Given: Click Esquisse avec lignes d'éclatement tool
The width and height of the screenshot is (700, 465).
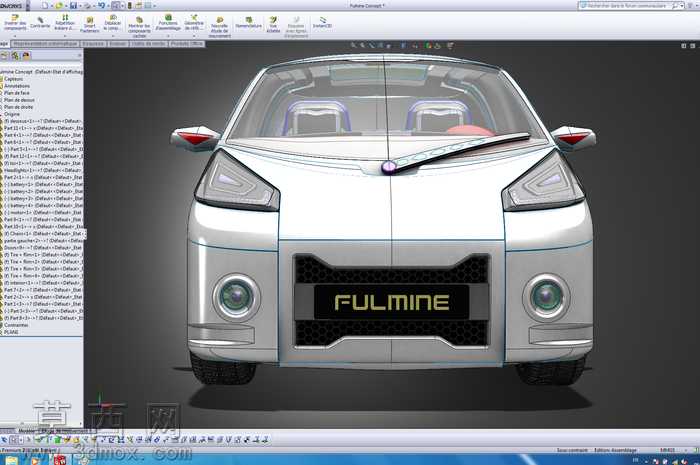Looking at the screenshot, I should click(296, 27).
